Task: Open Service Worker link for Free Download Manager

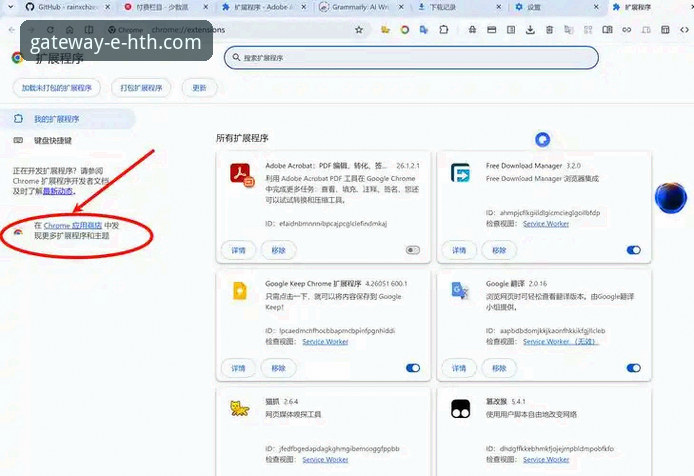Action: pyautogui.click(x=546, y=224)
